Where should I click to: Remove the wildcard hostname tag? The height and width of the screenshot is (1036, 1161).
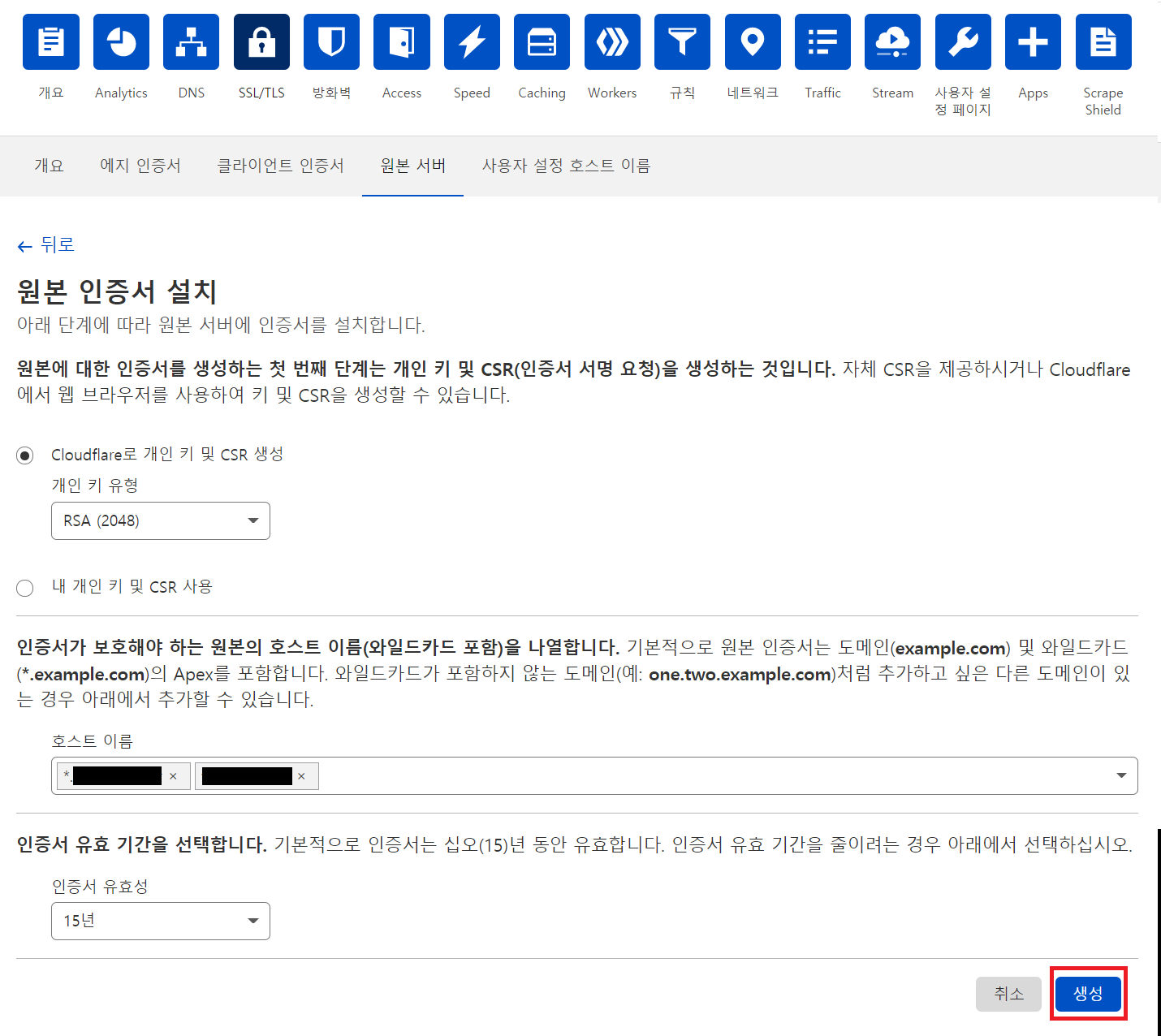click(173, 776)
